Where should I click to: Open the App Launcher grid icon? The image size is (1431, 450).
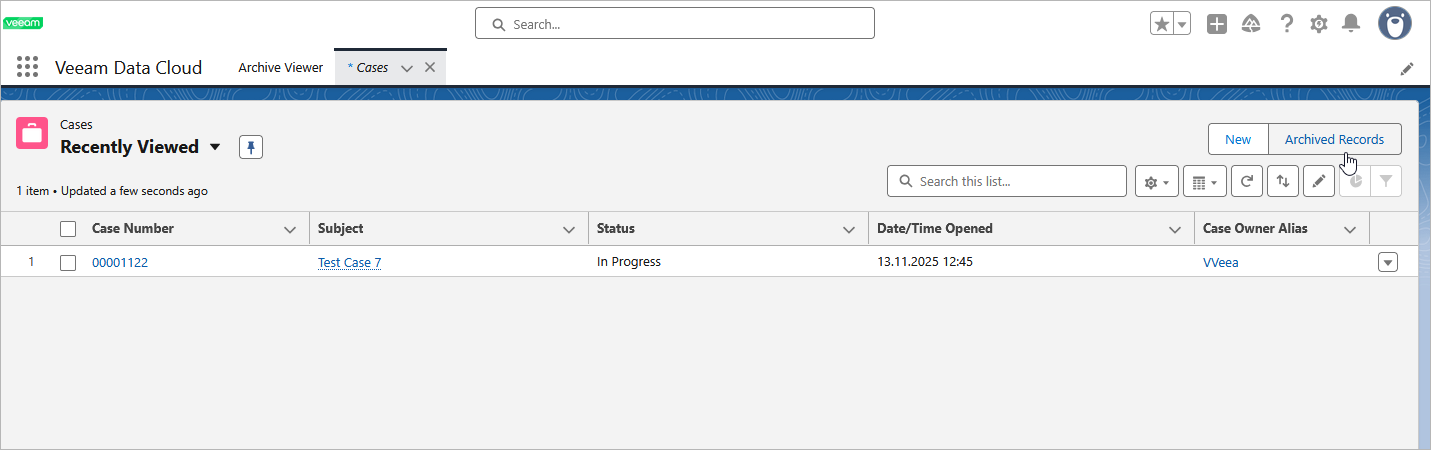(x=27, y=68)
